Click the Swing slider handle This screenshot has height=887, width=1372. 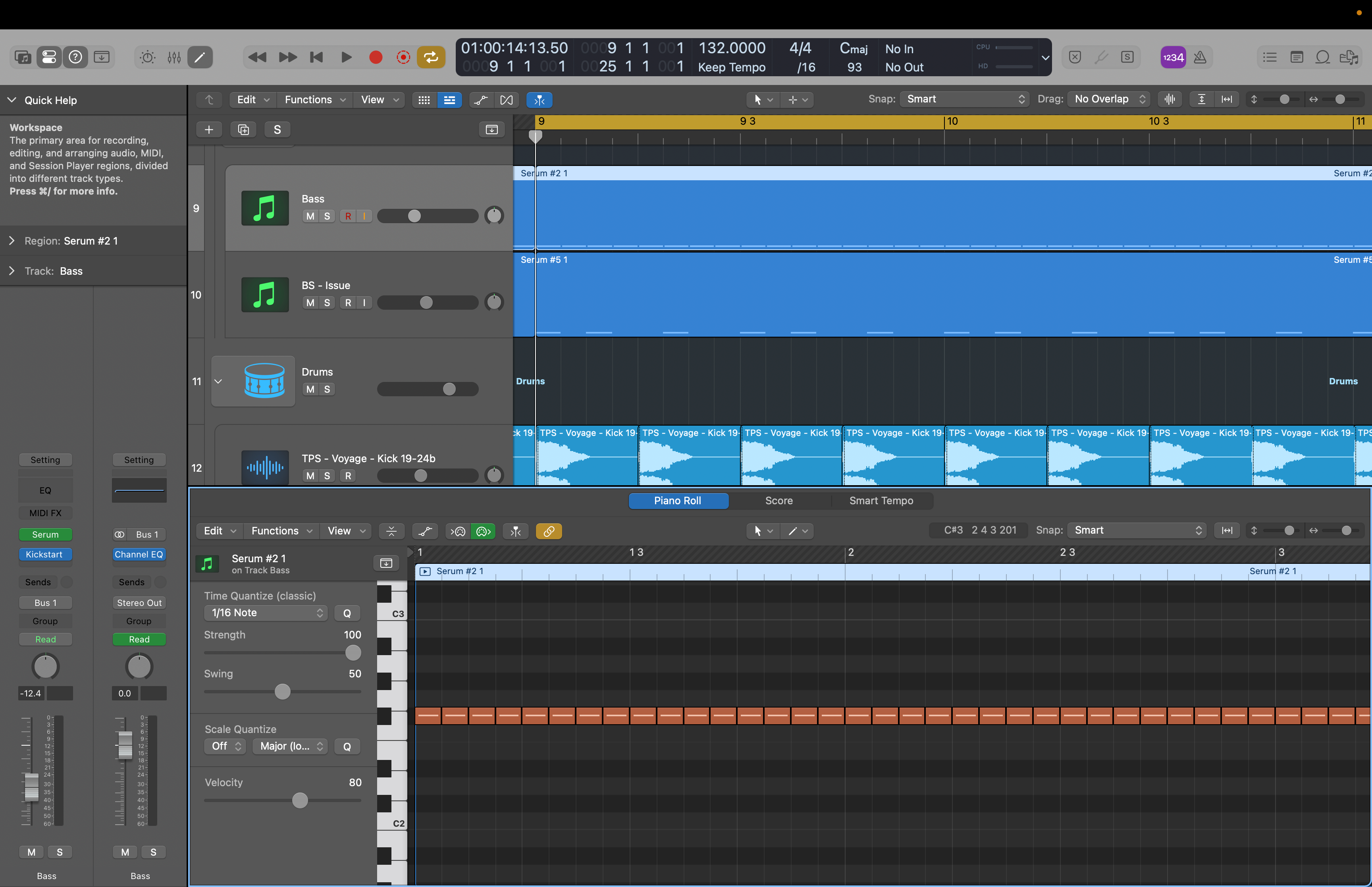[x=282, y=692]
